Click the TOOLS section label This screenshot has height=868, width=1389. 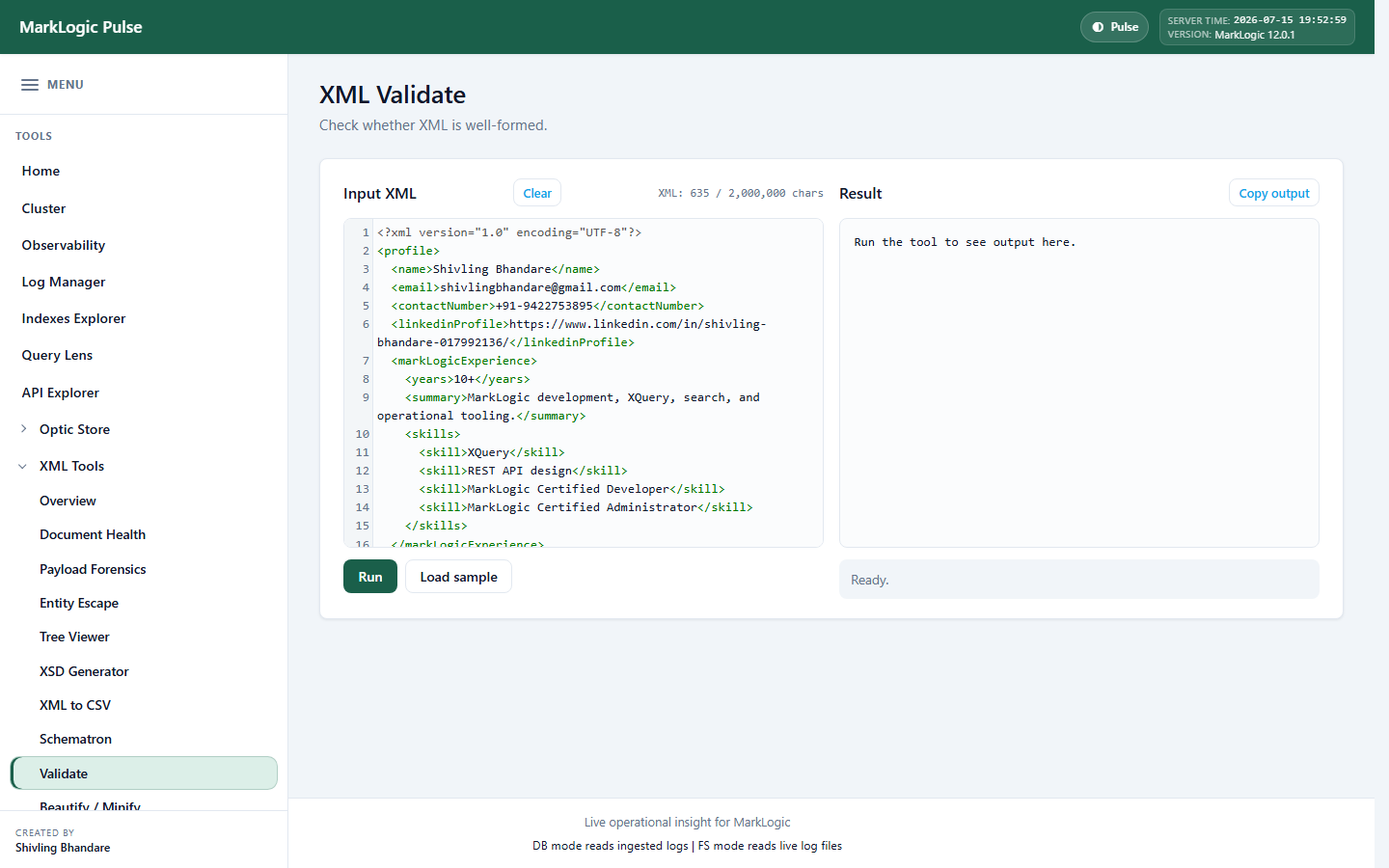(34, 136)
